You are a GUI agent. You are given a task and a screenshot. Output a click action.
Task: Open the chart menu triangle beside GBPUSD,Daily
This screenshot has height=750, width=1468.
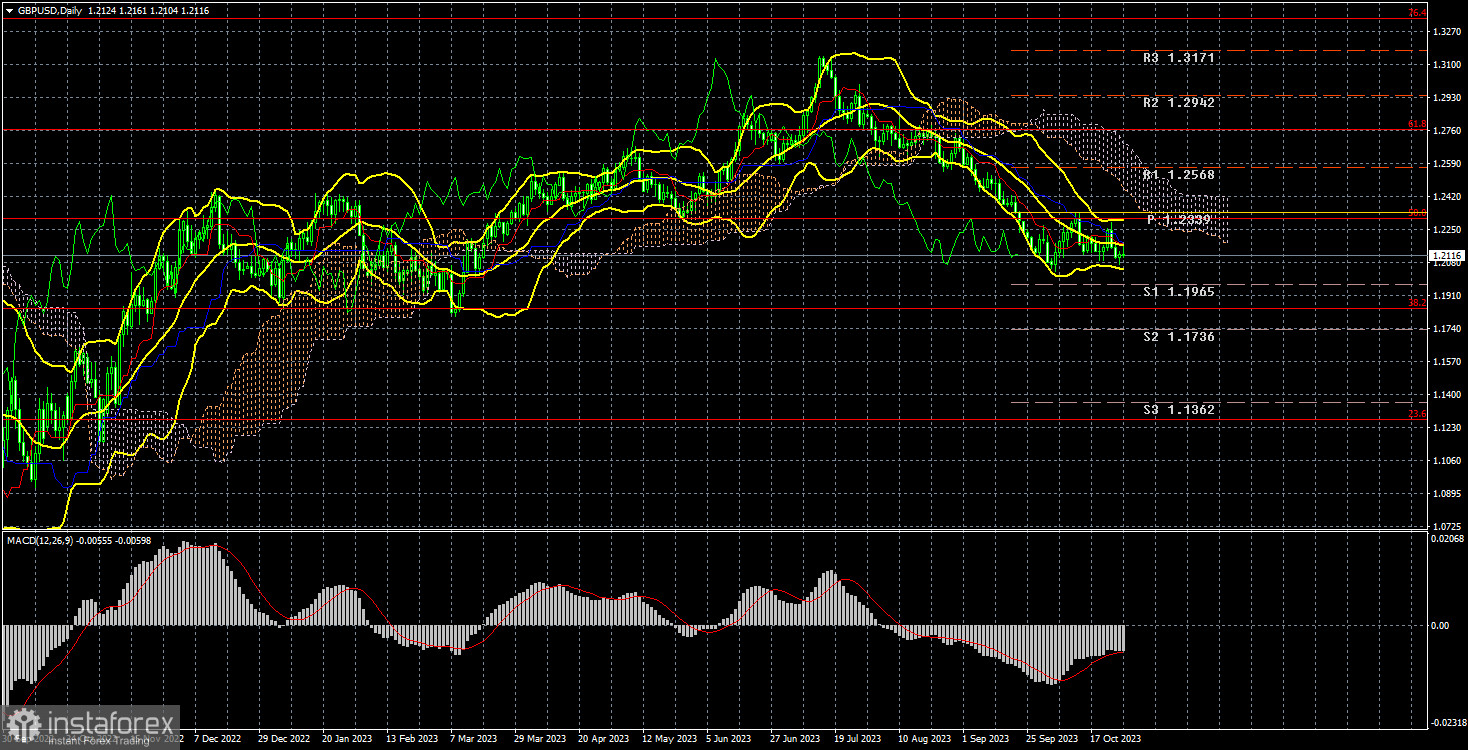click(x=9, y=9)
